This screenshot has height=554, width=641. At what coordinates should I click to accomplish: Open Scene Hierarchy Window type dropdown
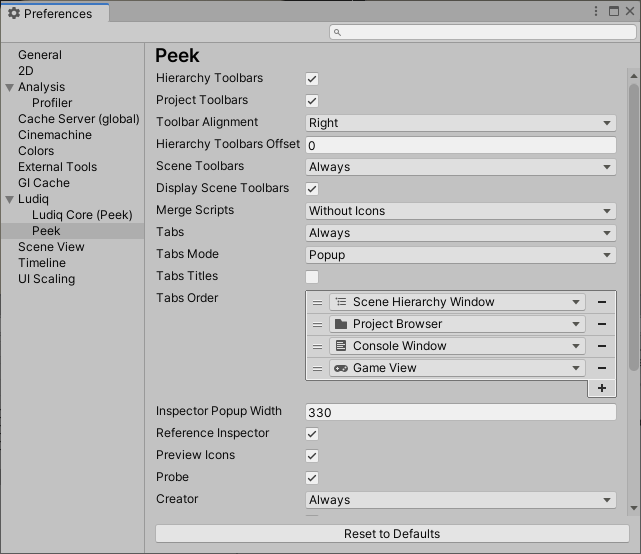(x=457, y=302)
